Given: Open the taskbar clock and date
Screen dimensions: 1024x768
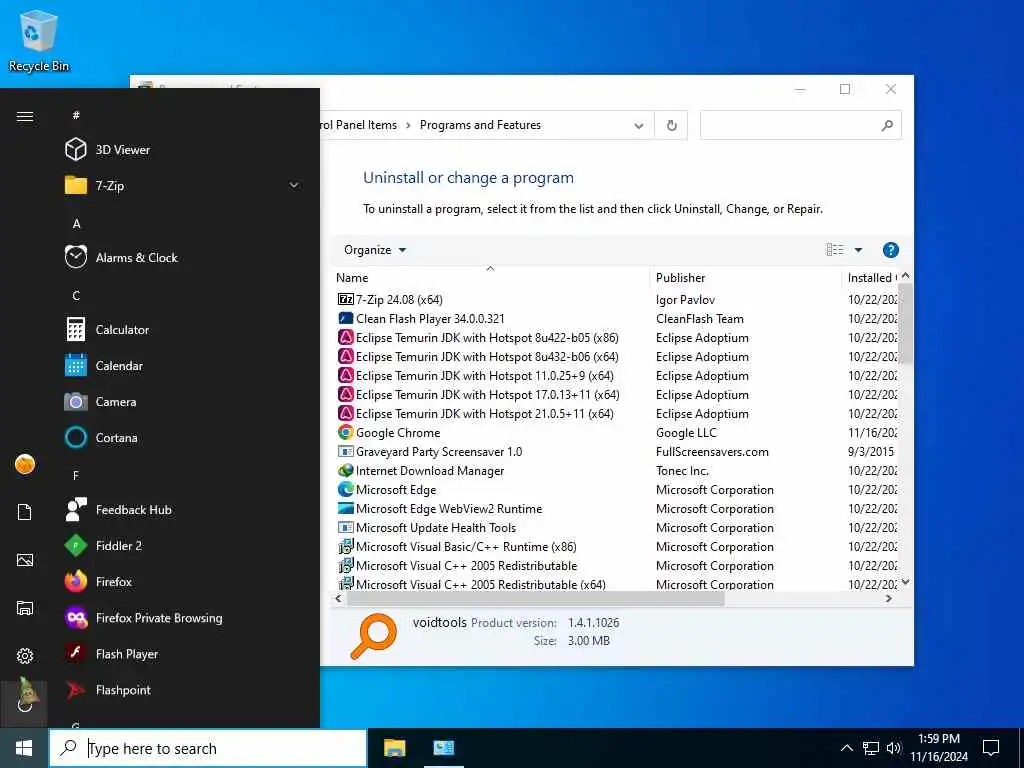Looking at the screenshot, I should click(x=939, y=748).
